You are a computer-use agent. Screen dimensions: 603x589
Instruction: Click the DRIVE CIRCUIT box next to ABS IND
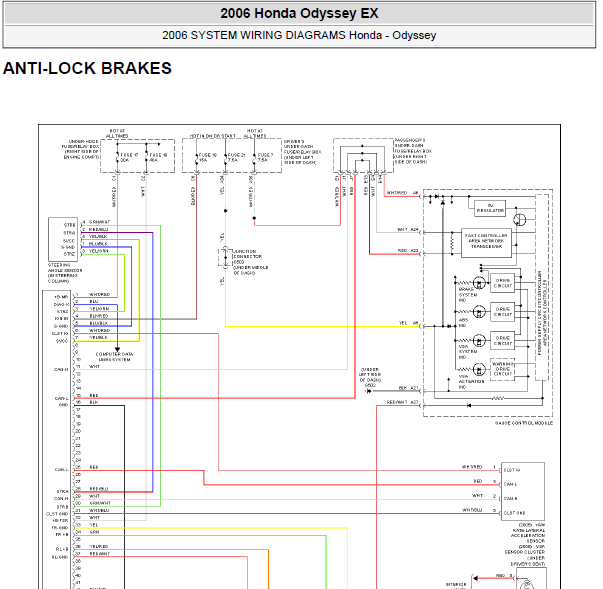pos(502,312)
